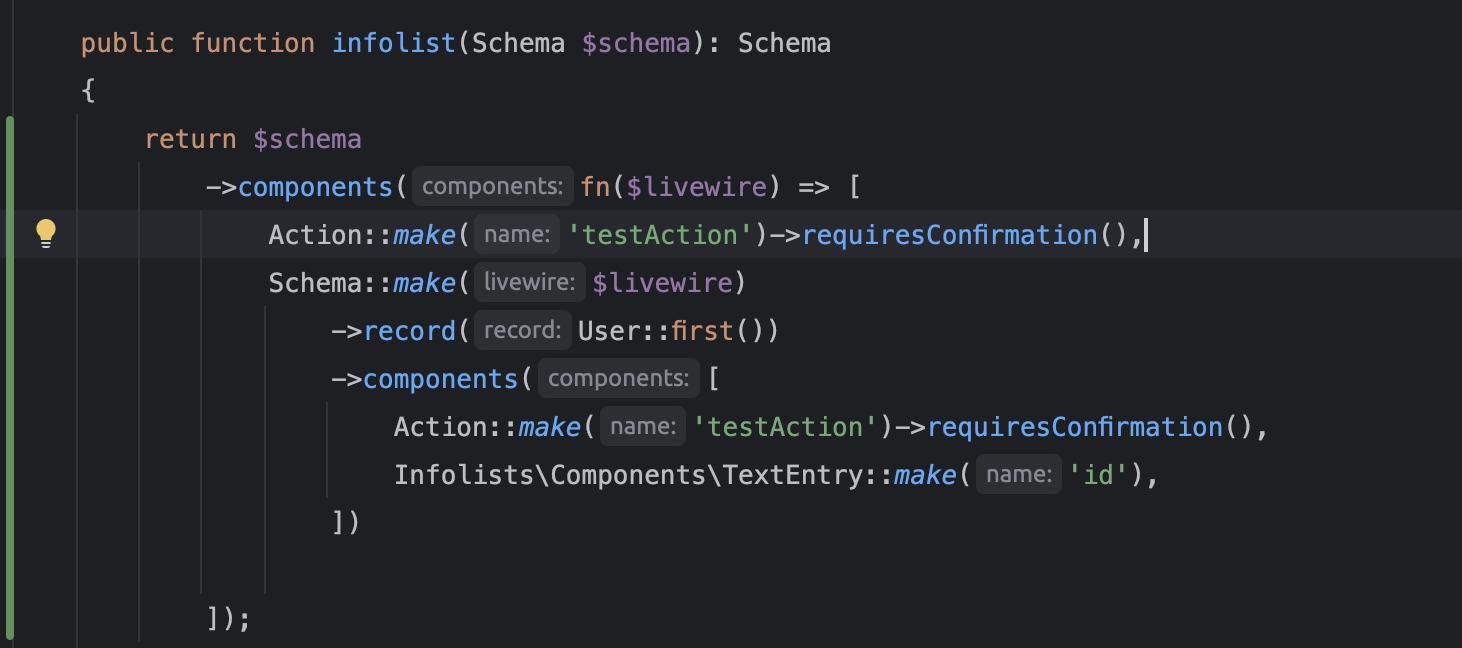Click the yellow lightbulb quick-fix icon
1462x648 pixels.
(x=46, y=233)
